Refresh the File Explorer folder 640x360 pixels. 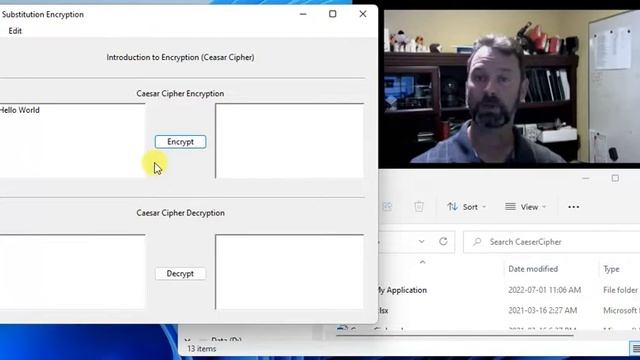click(x=443, y=241)
